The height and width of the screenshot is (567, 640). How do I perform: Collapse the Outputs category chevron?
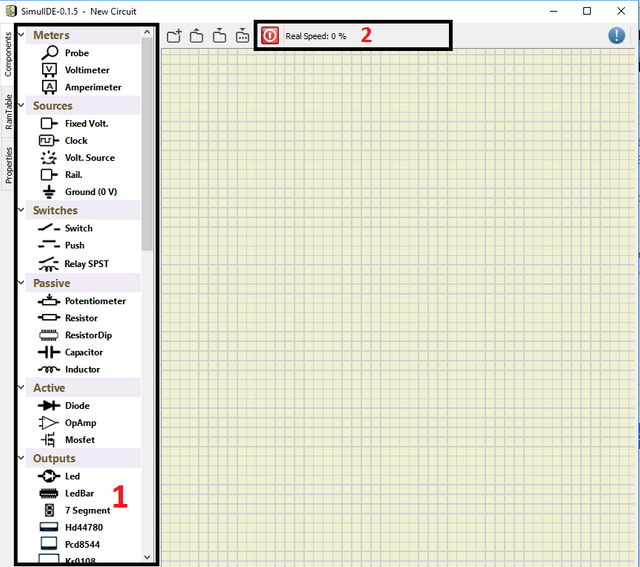click(21, 458)
